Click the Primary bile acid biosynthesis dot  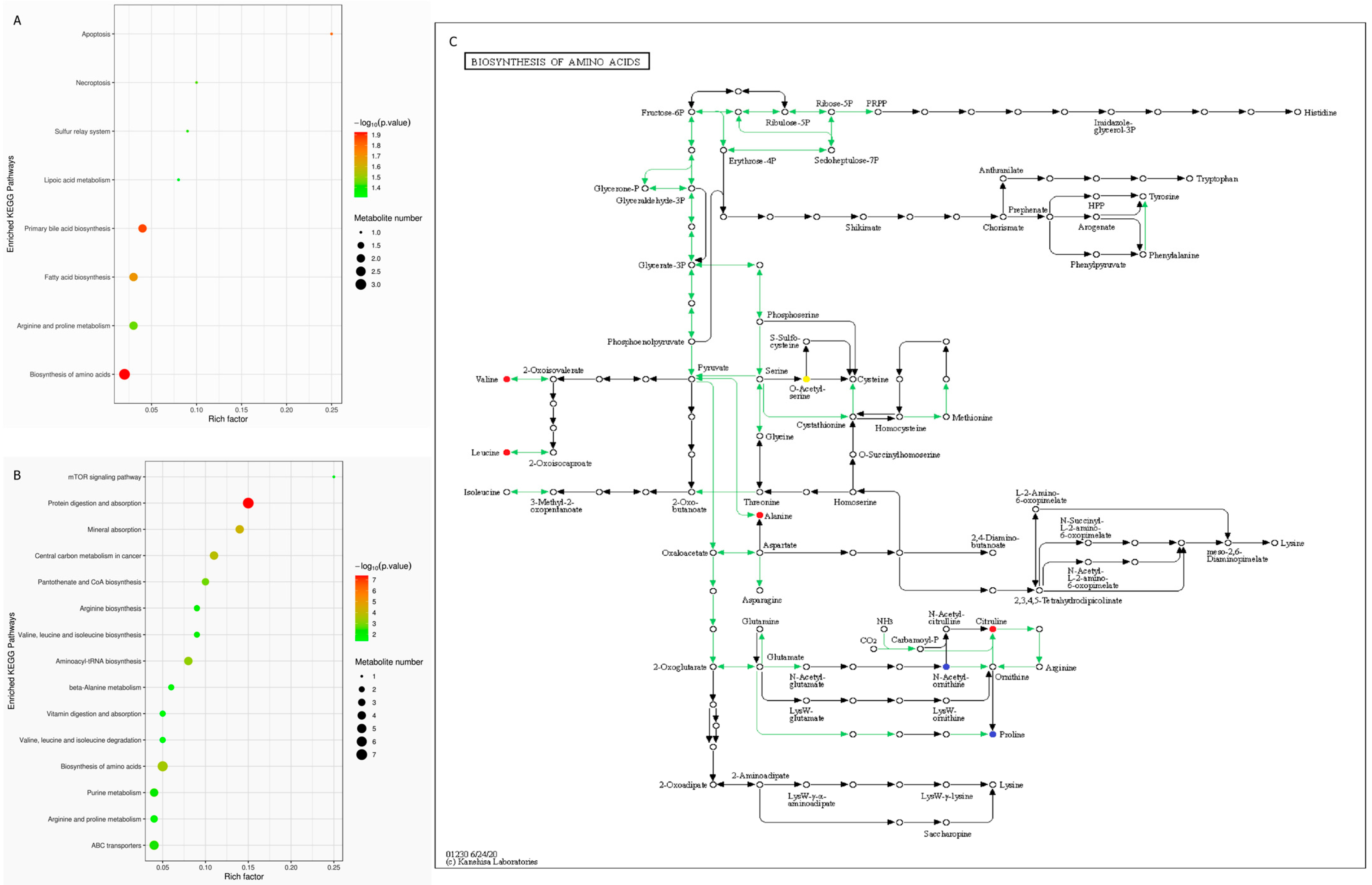(143, 228)
